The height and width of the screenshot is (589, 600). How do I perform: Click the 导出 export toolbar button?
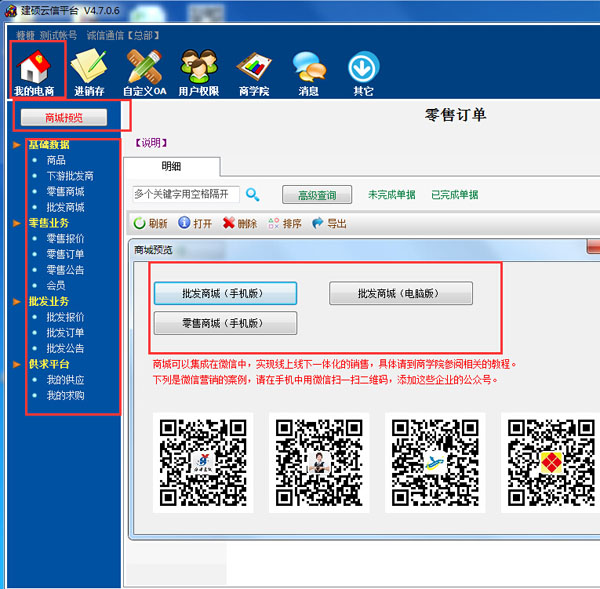click(329, 223)
